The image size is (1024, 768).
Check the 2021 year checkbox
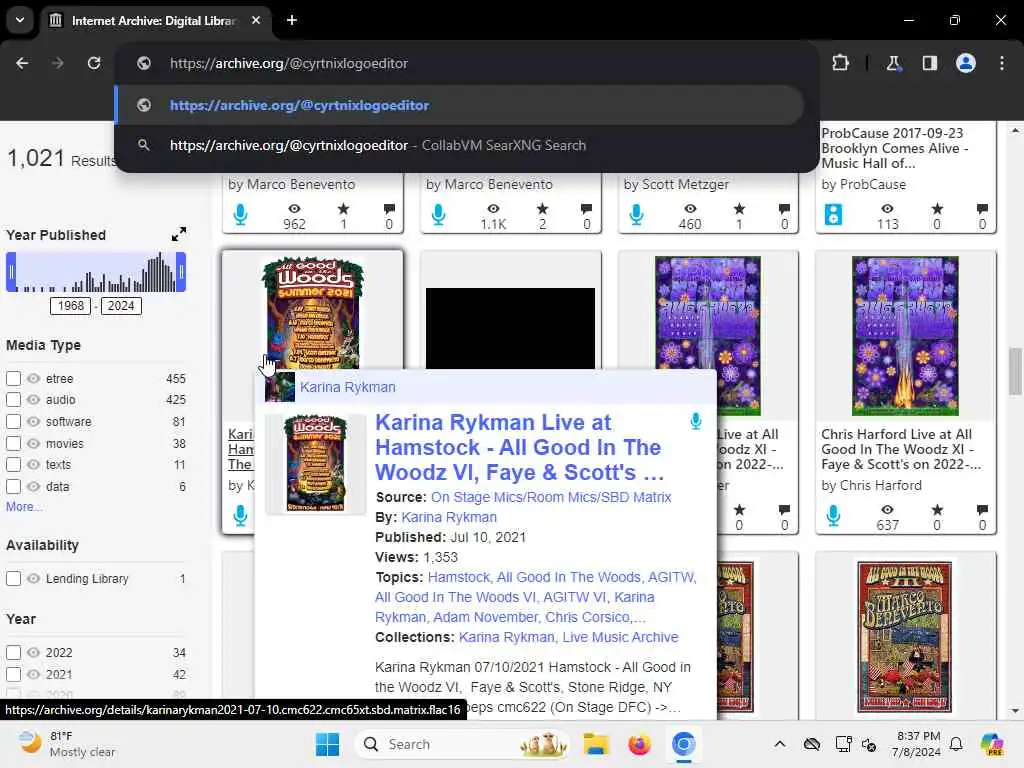(x=13, y=674)
